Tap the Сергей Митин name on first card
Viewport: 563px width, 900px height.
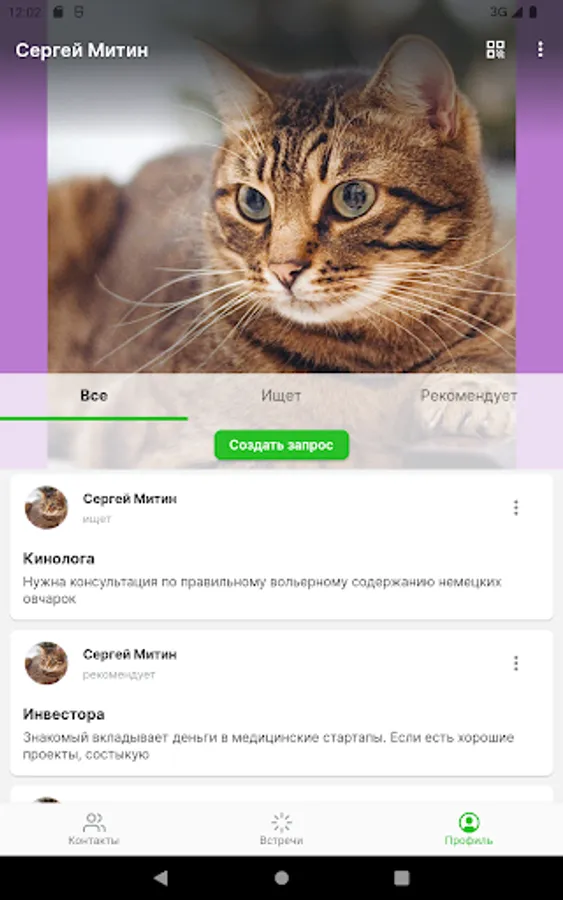[130, 499]
